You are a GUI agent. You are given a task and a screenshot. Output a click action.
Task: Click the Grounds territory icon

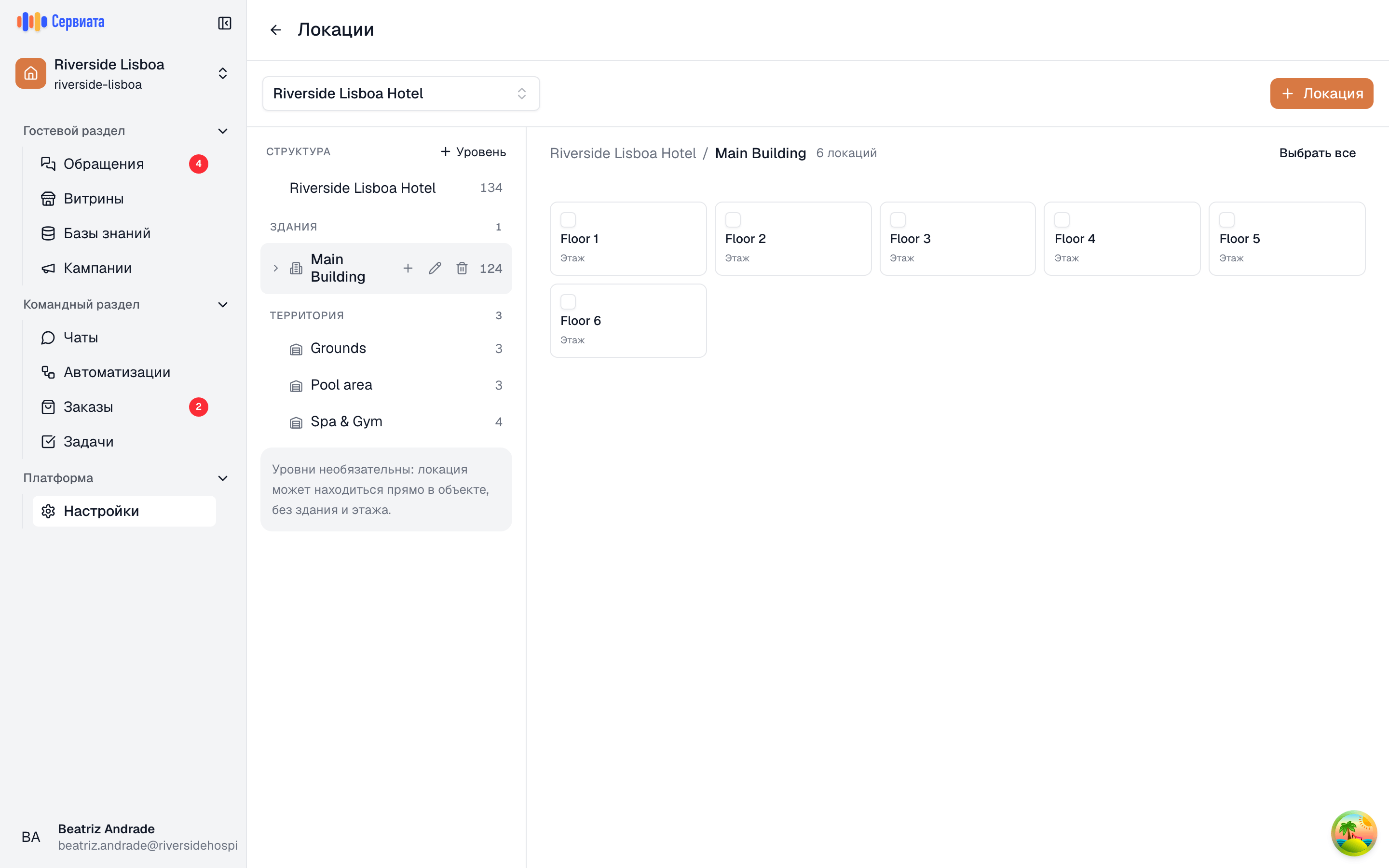[296, 349]
